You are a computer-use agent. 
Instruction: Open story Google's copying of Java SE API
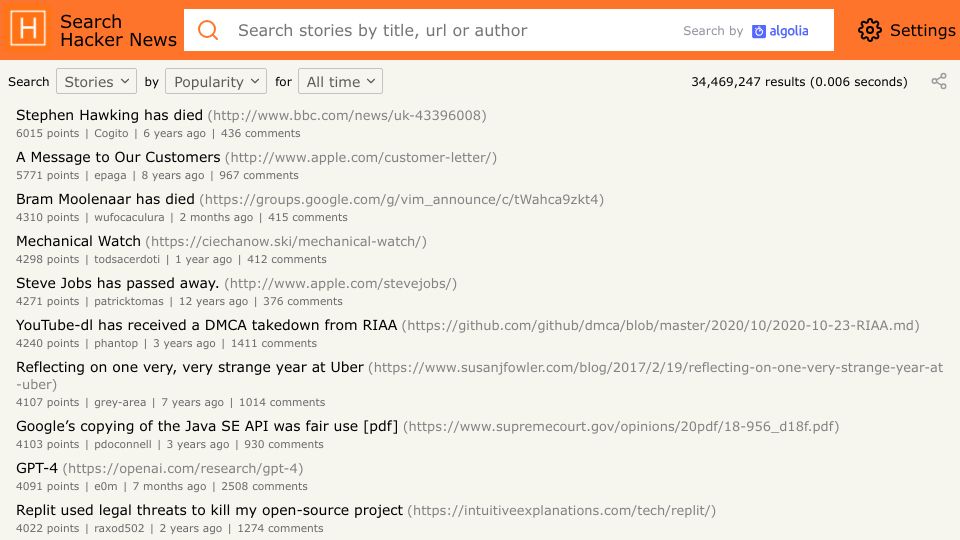(207, 426)
